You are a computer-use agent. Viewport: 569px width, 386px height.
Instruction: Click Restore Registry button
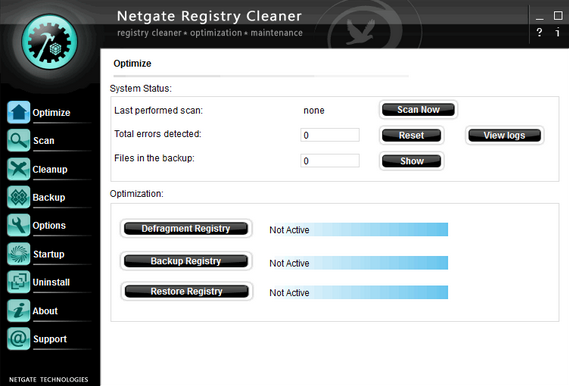tap(187, 291)
